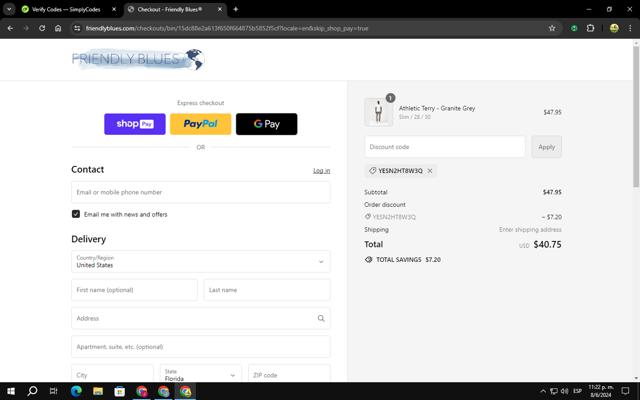Go back to the previous page

[x=10, y=28]
